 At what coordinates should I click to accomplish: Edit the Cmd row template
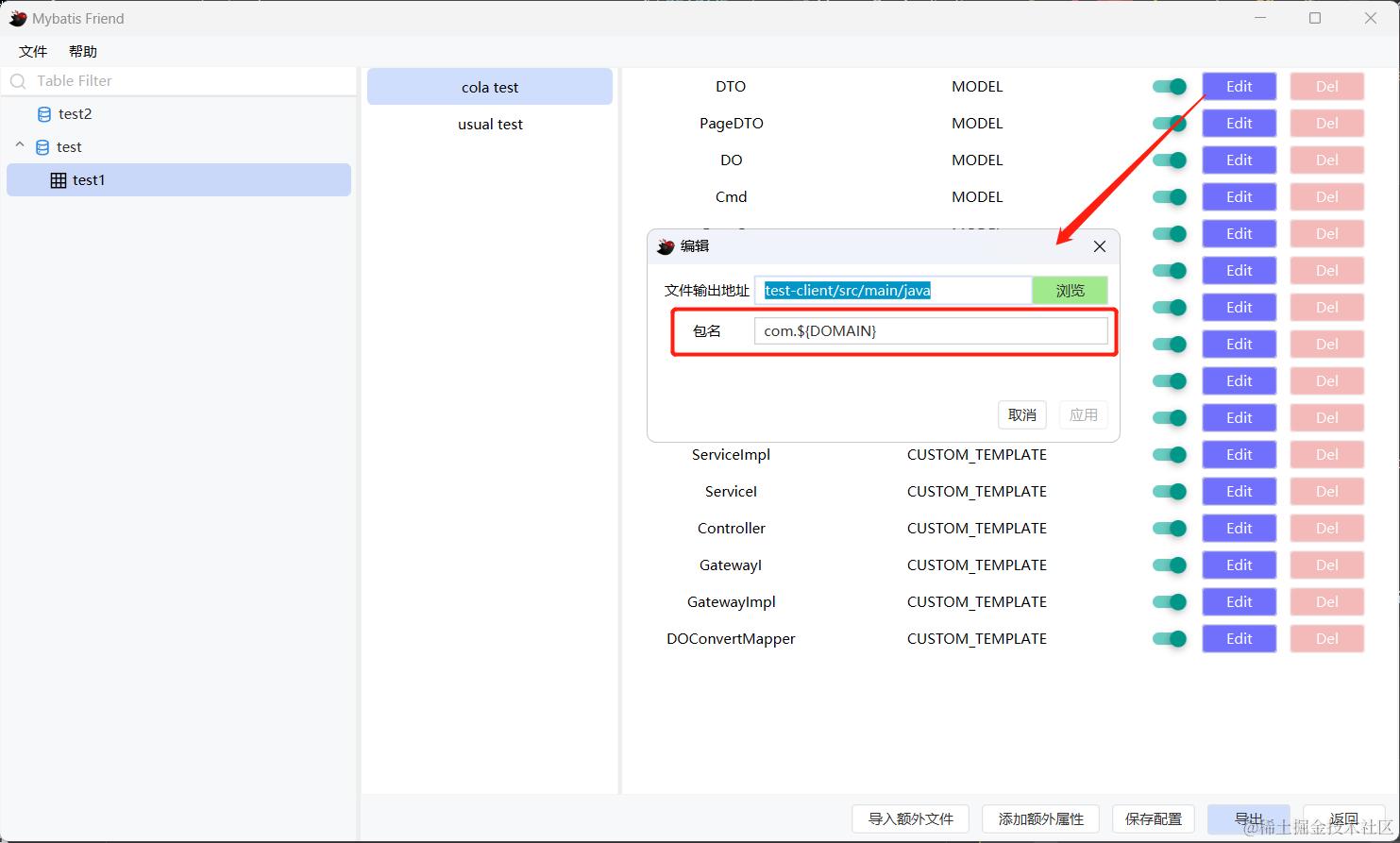pyautogui.click(x=1239, y=197)
